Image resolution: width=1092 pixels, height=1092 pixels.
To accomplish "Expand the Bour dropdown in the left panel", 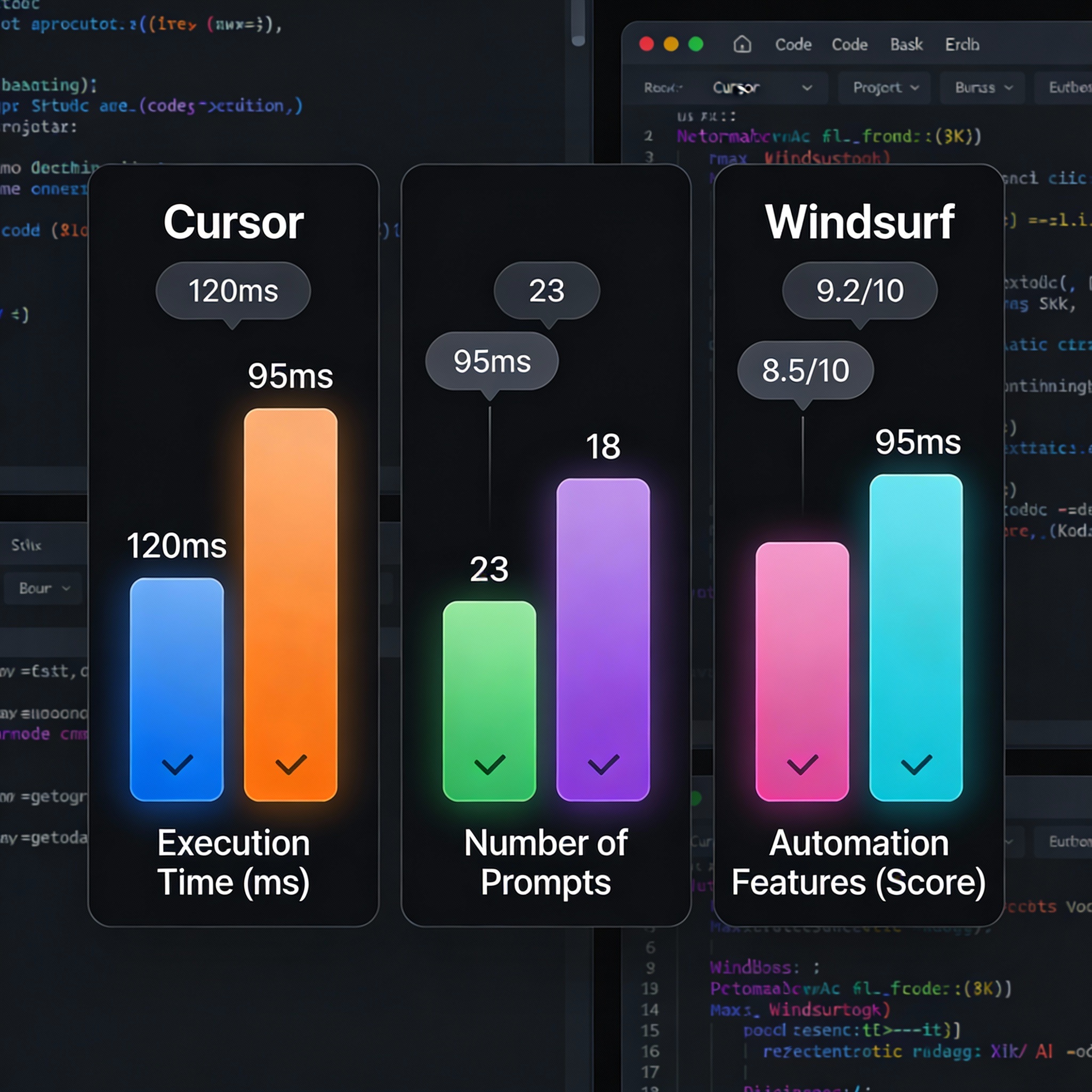I will (x=43, y=589).
